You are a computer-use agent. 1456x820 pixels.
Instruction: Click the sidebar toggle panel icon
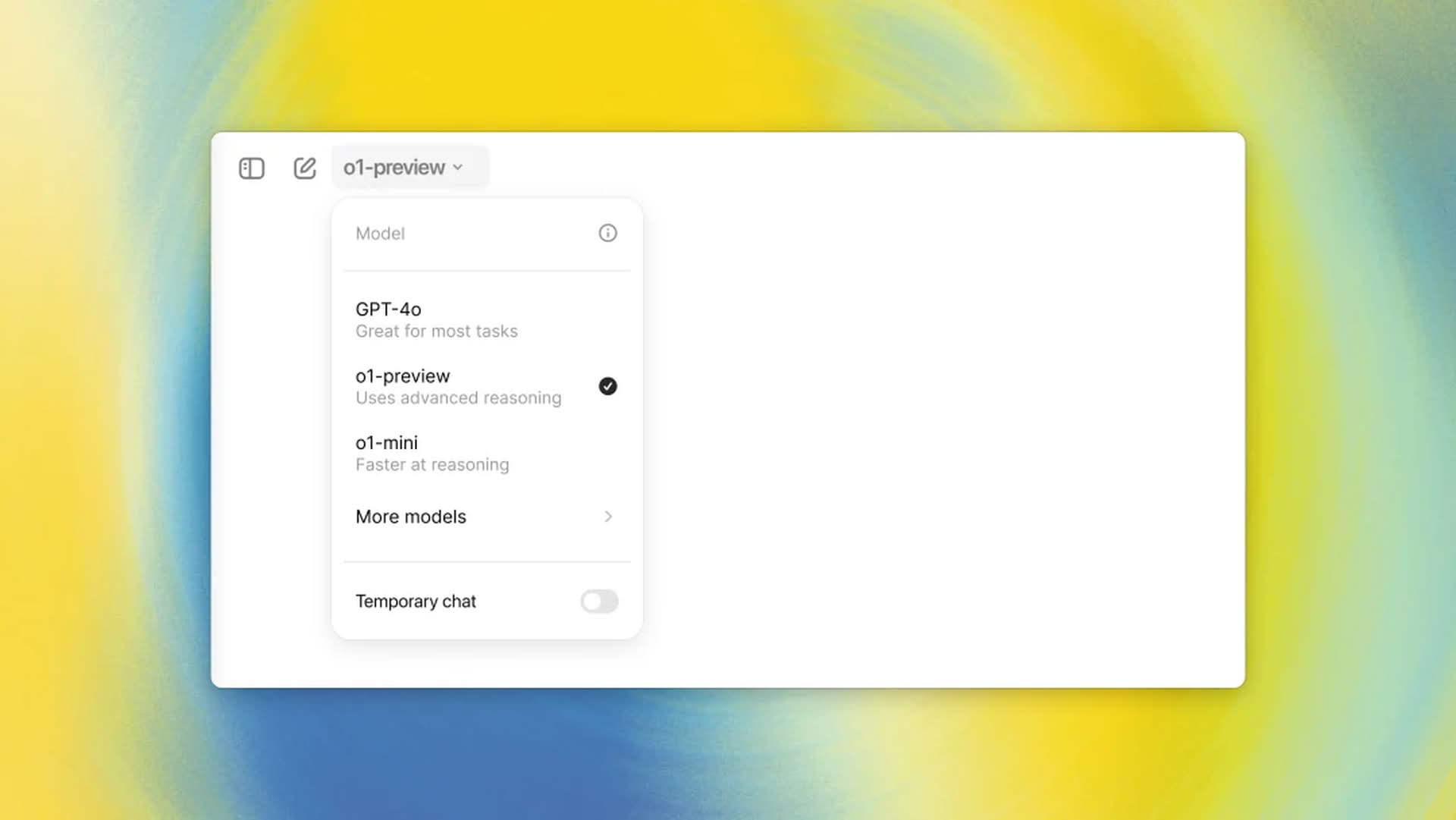click(252, 167)
